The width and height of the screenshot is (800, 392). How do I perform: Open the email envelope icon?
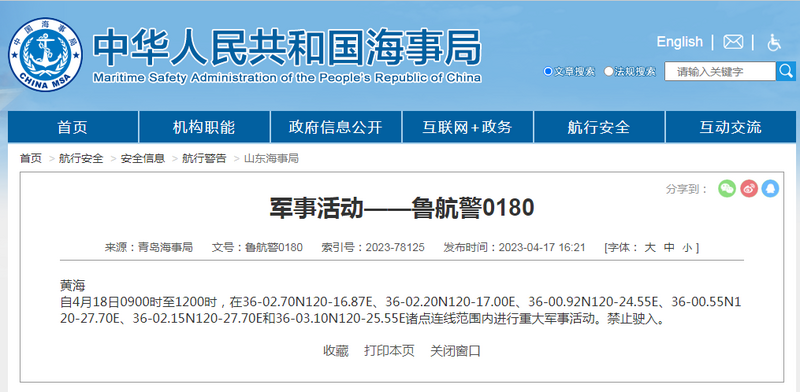pos(733,42)
